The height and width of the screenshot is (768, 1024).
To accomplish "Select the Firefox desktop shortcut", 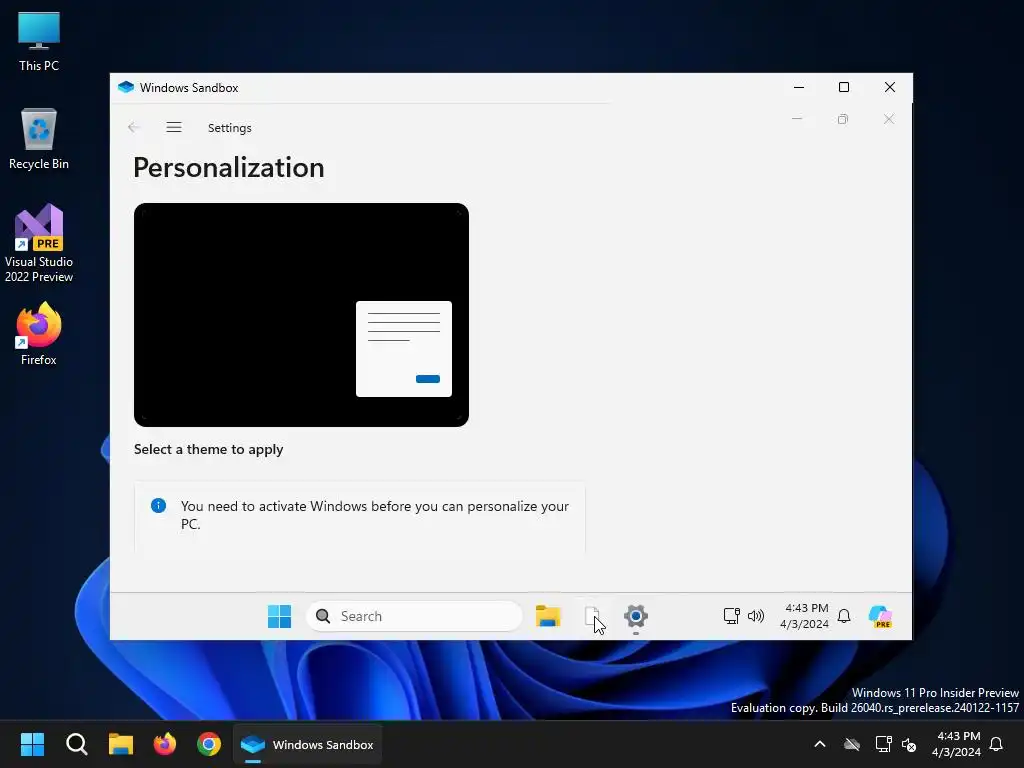I will (x=39, y=334).
